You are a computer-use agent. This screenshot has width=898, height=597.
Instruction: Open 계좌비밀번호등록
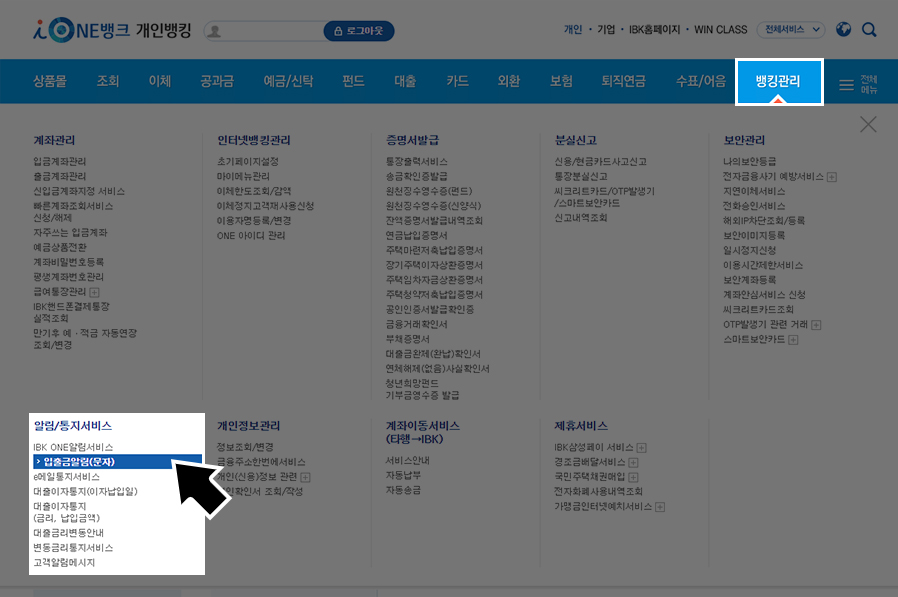[68, 262]
